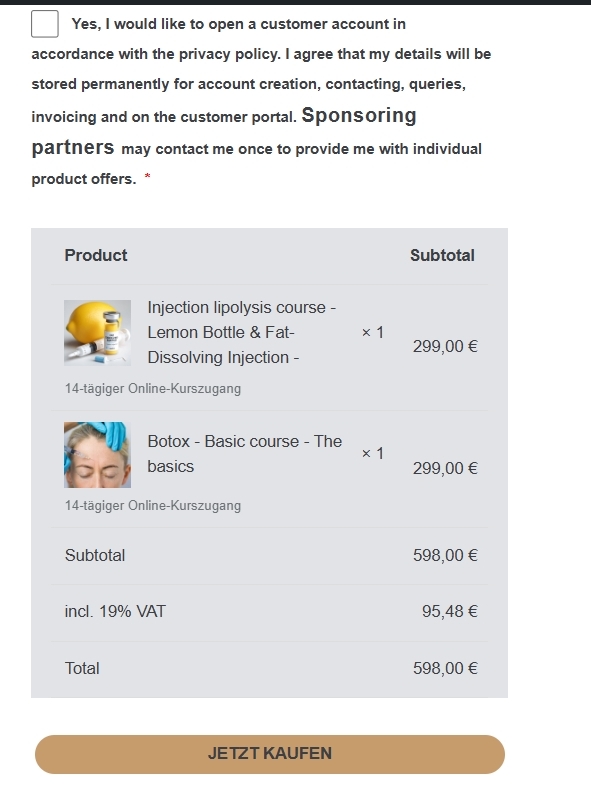Click the Botox course price 299,00 €

click(x=445, y=468)
